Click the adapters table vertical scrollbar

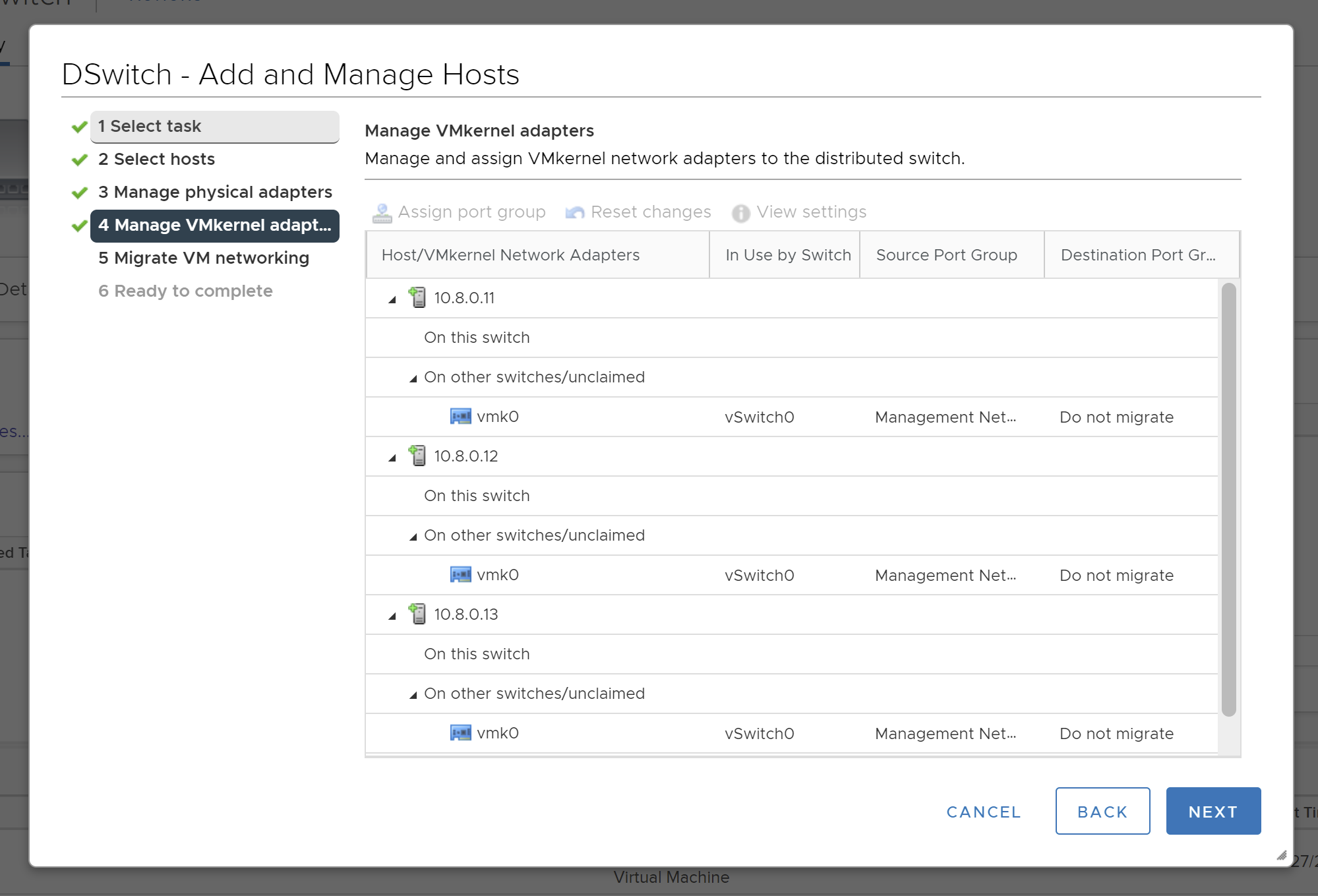(1228, 499)
